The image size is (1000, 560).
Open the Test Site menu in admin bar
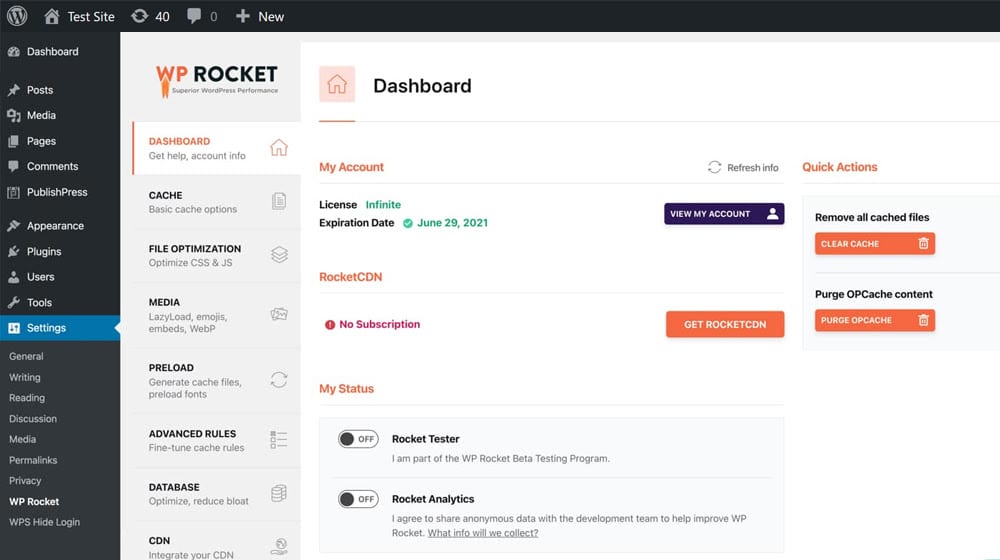pos(80,16)
